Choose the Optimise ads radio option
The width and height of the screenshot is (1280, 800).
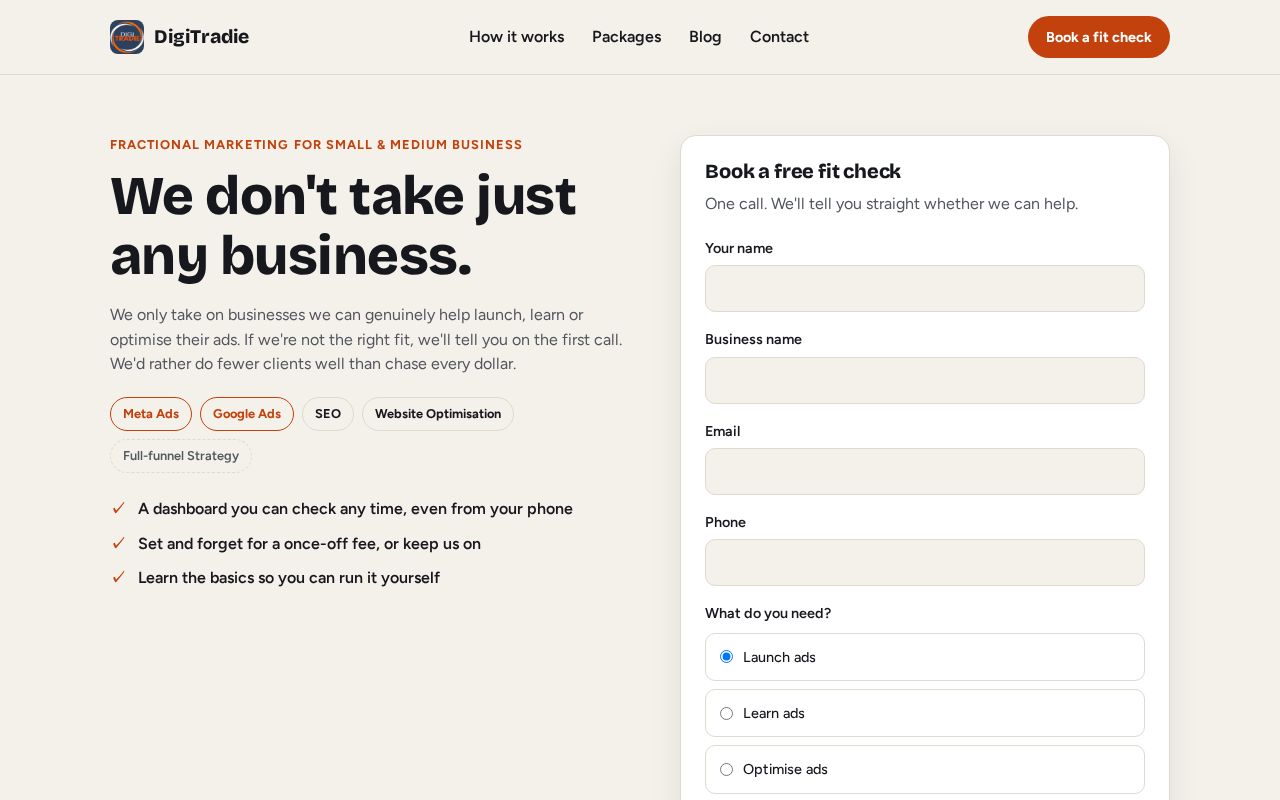click(727, 769)
